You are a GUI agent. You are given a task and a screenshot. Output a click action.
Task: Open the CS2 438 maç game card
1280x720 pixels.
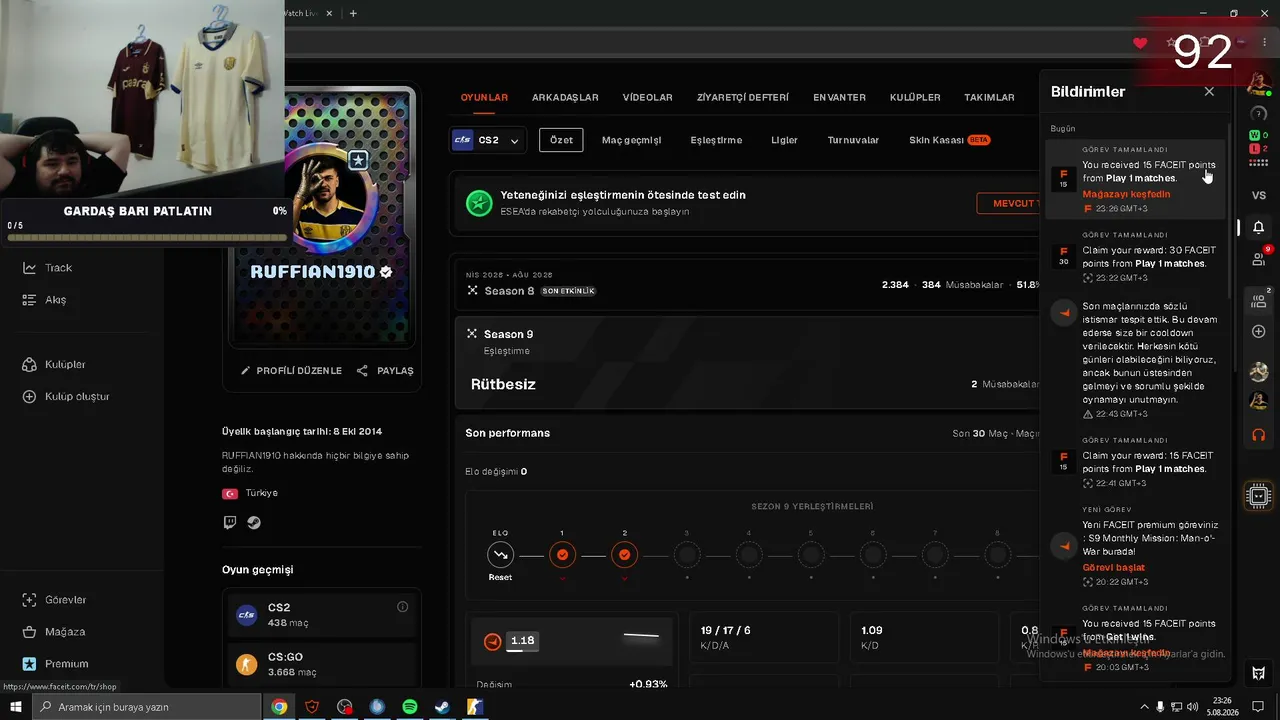pos(321,615)
